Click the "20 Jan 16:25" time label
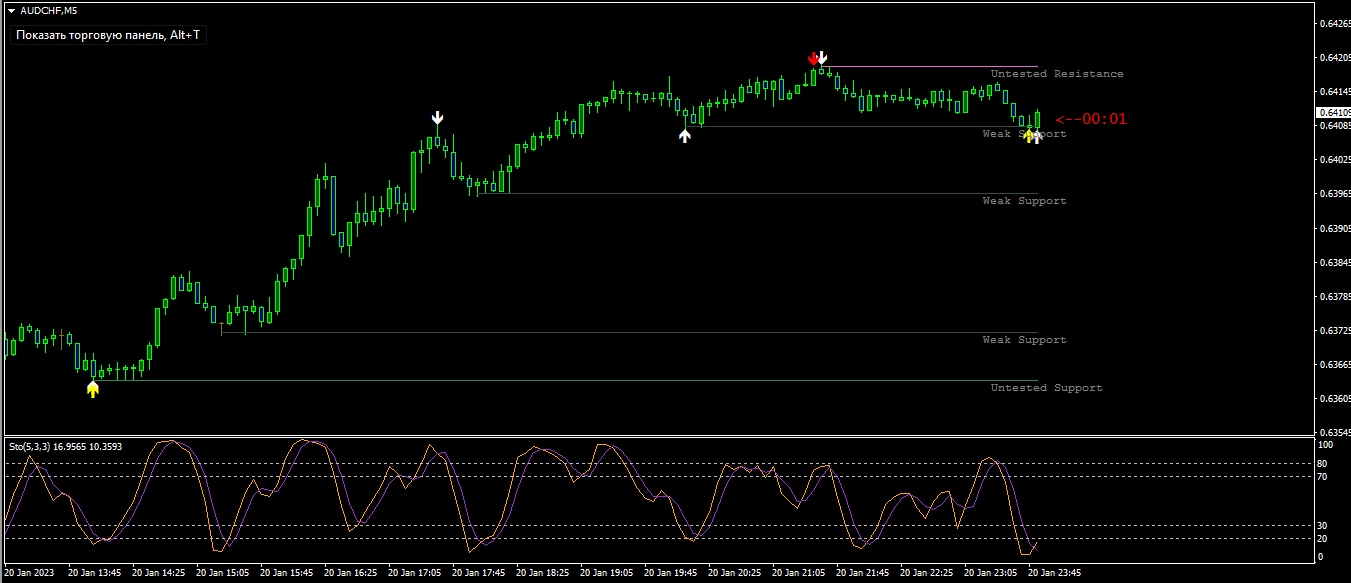 [x=351, y=573]
